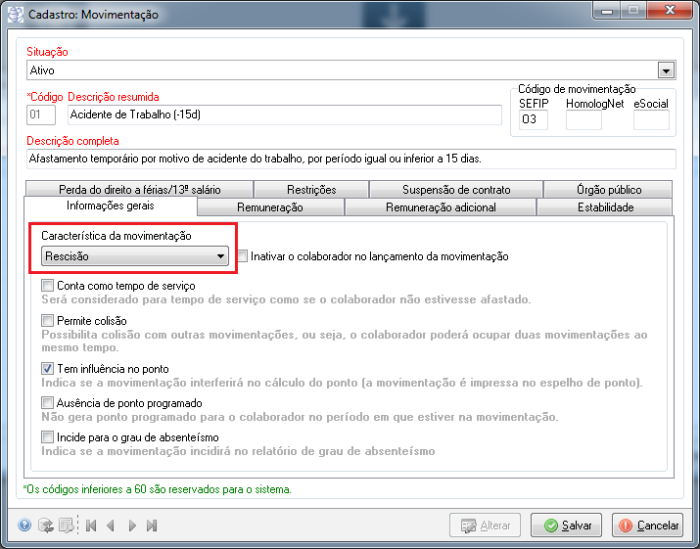Image resolution: width=700 pixels, height=549 pixels.
Task: Click the third bottom toolbar icon before navigation arrows
Action: click(x=65, y=525)
